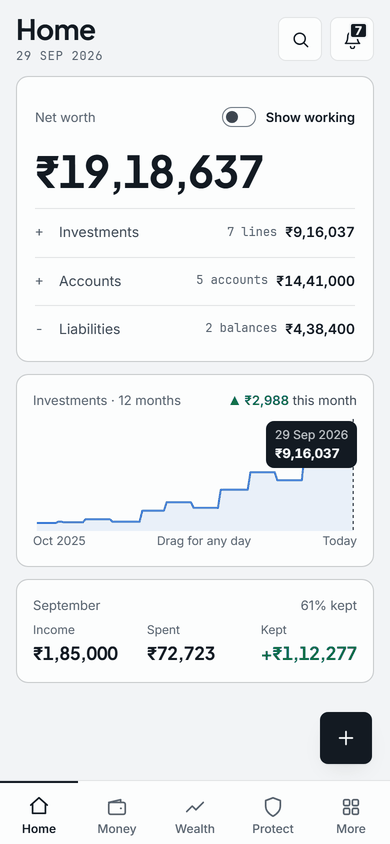Image resolution: width=390 pixels, height=844 pixels.
Task: Click the Spent ₹72,723 value
Action: pos(181,654)
